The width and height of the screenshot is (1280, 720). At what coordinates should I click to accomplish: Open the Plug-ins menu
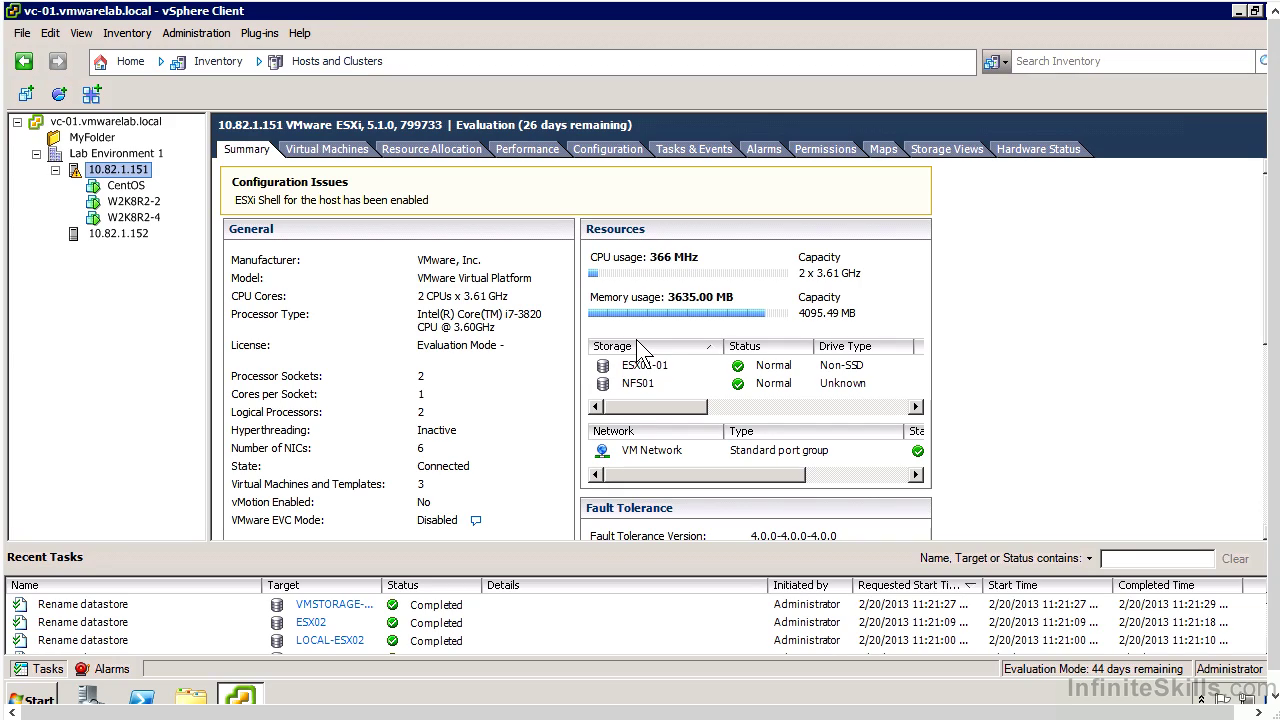point(259,33)
